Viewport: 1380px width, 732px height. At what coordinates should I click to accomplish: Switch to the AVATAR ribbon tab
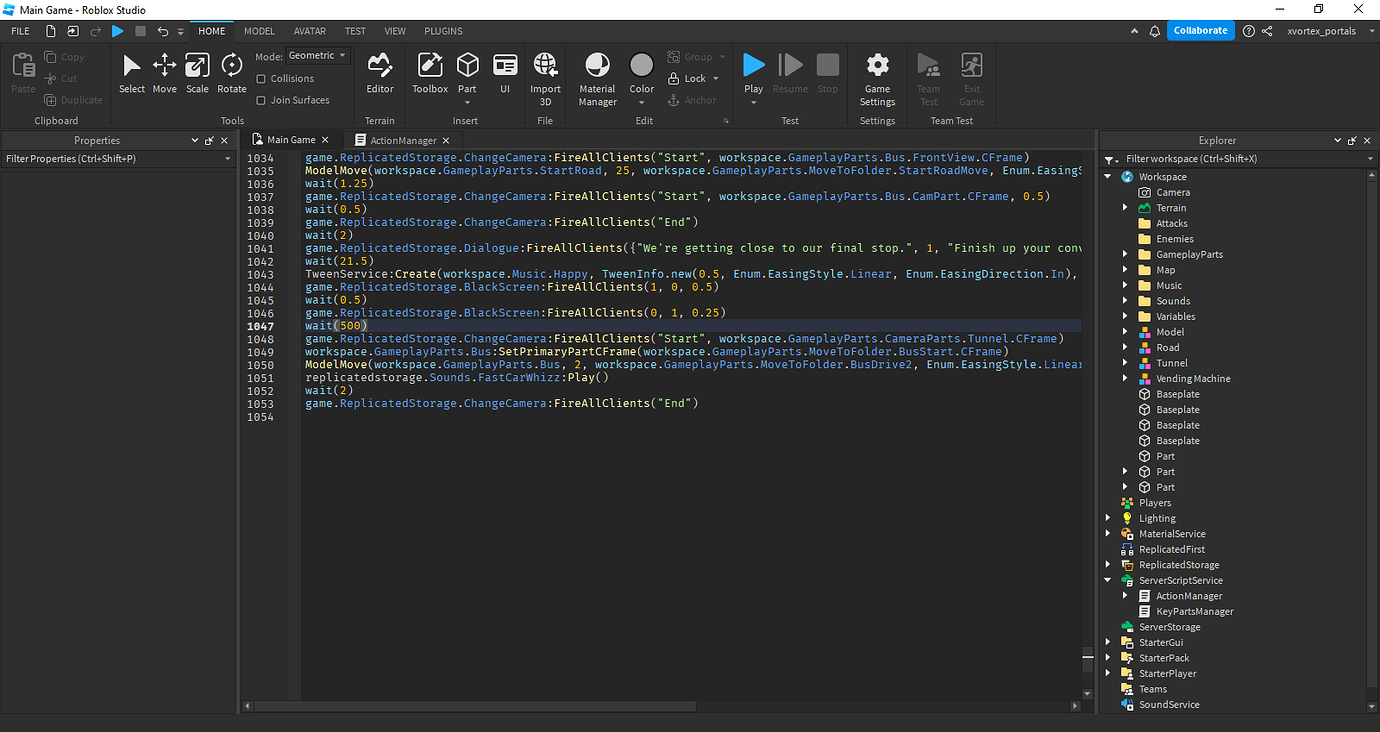tap(310, 31)
